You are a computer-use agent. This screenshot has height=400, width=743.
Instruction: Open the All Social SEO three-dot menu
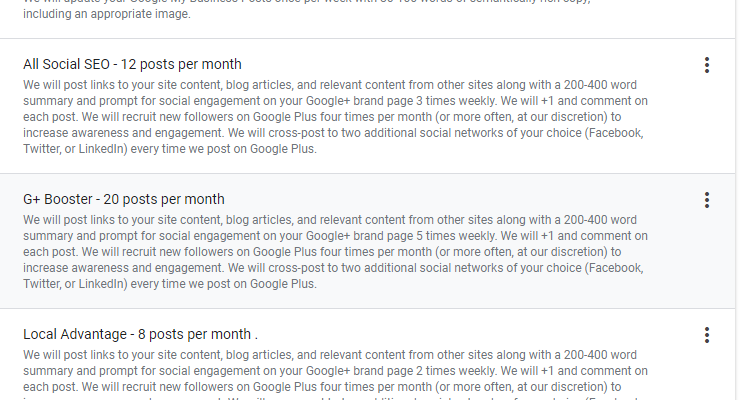(707, 65)
